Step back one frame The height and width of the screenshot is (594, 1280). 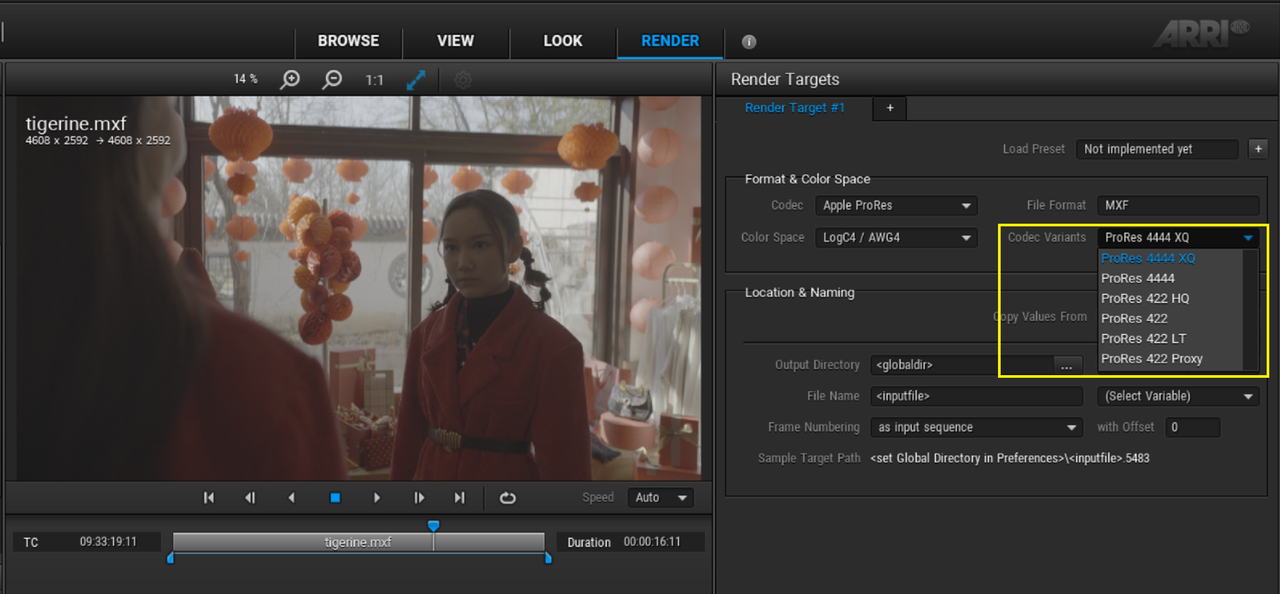pyautogui.click(x=250, y=497)
